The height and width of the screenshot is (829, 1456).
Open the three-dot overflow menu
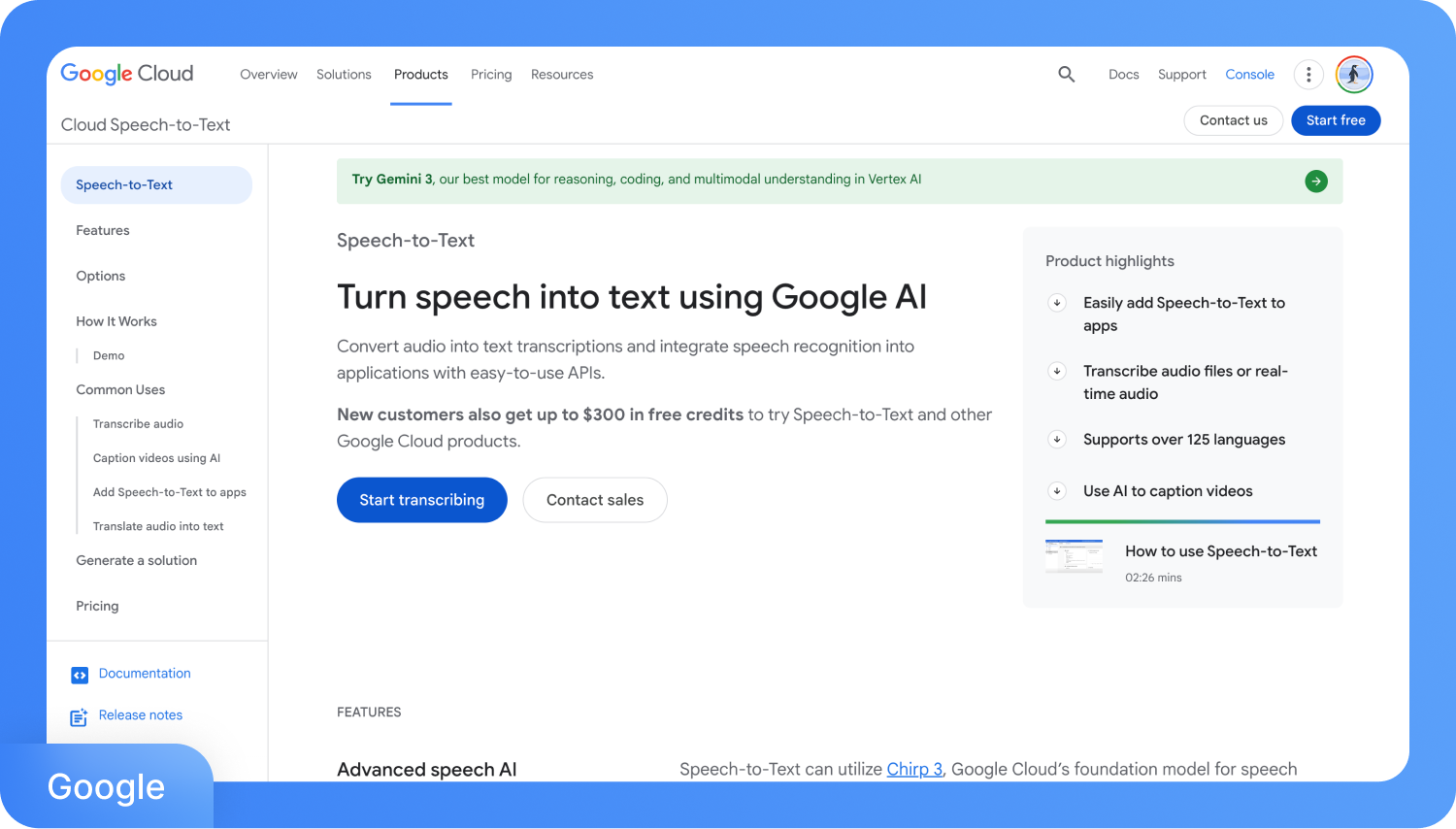[1308, 74]
